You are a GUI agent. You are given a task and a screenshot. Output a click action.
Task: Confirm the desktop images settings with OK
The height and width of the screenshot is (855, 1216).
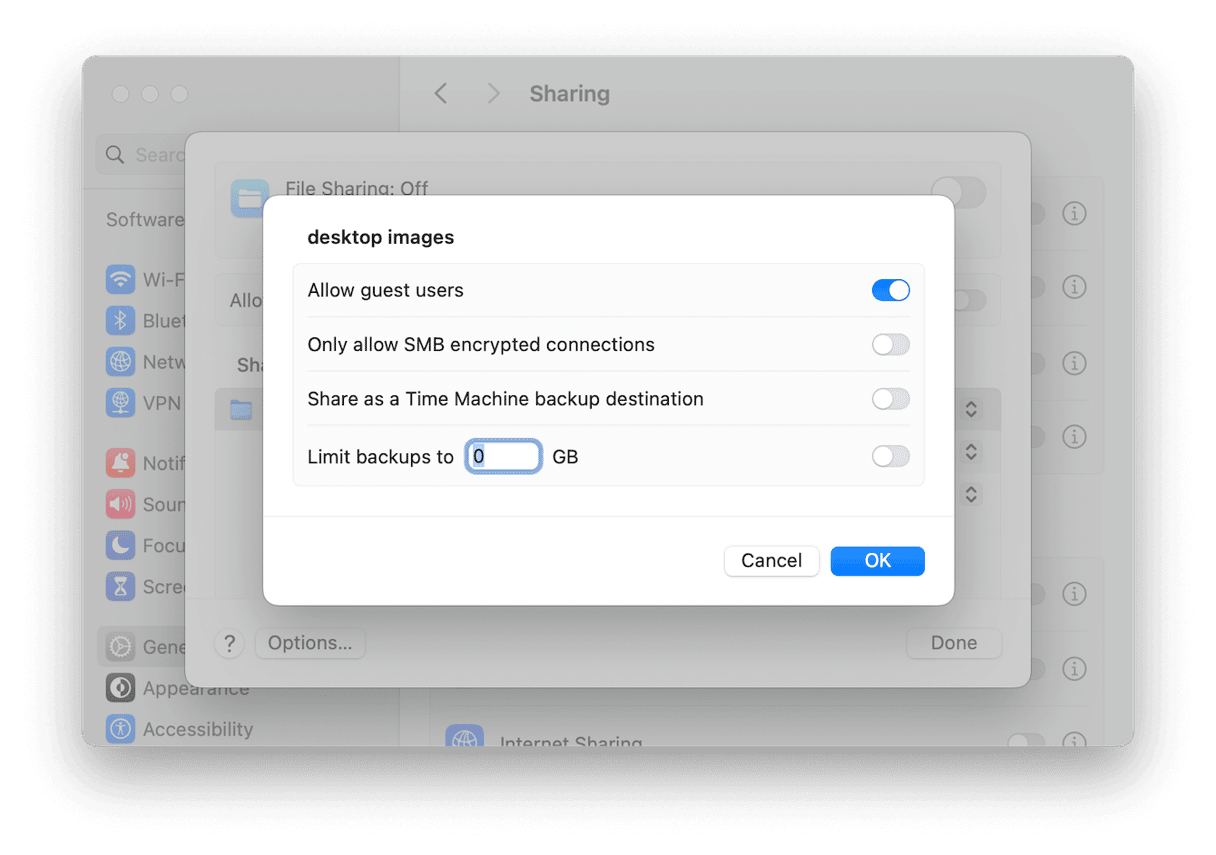click(x=877, y=561)
